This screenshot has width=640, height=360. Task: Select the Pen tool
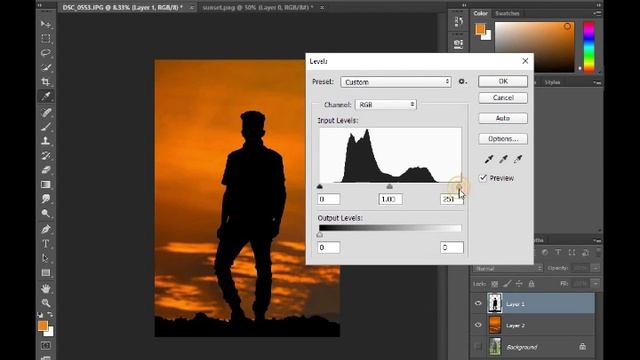[x=46, y=229]
